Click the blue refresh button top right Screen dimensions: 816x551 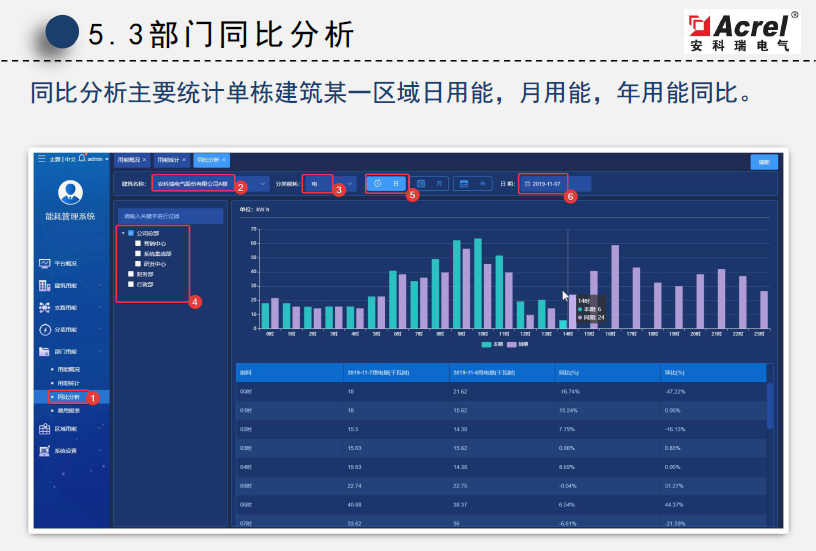click(764, 162)
